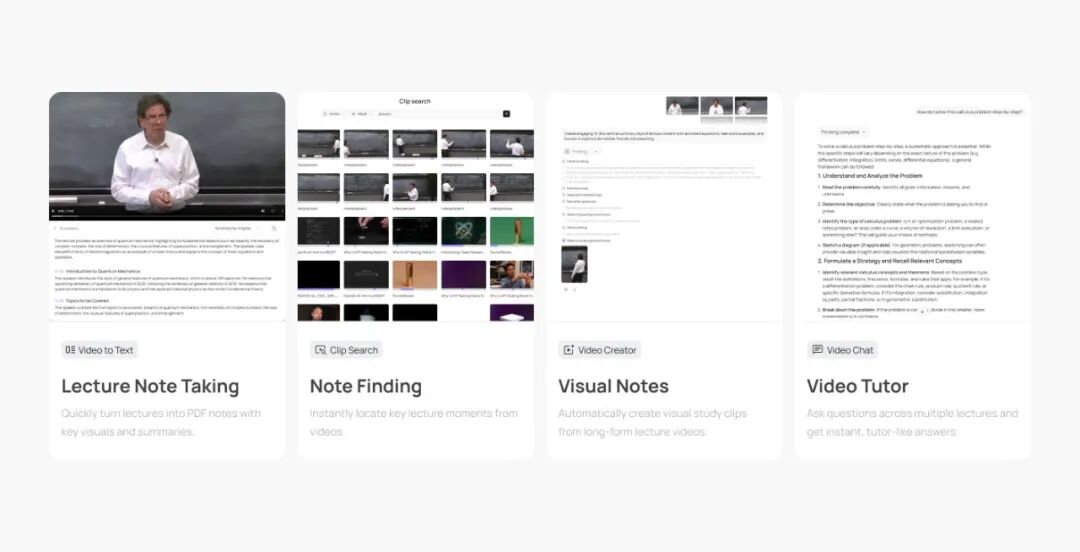Screen dimensions: 1080x552
Task: Go back using the chevron beside Summary
Action: point(55,228)
